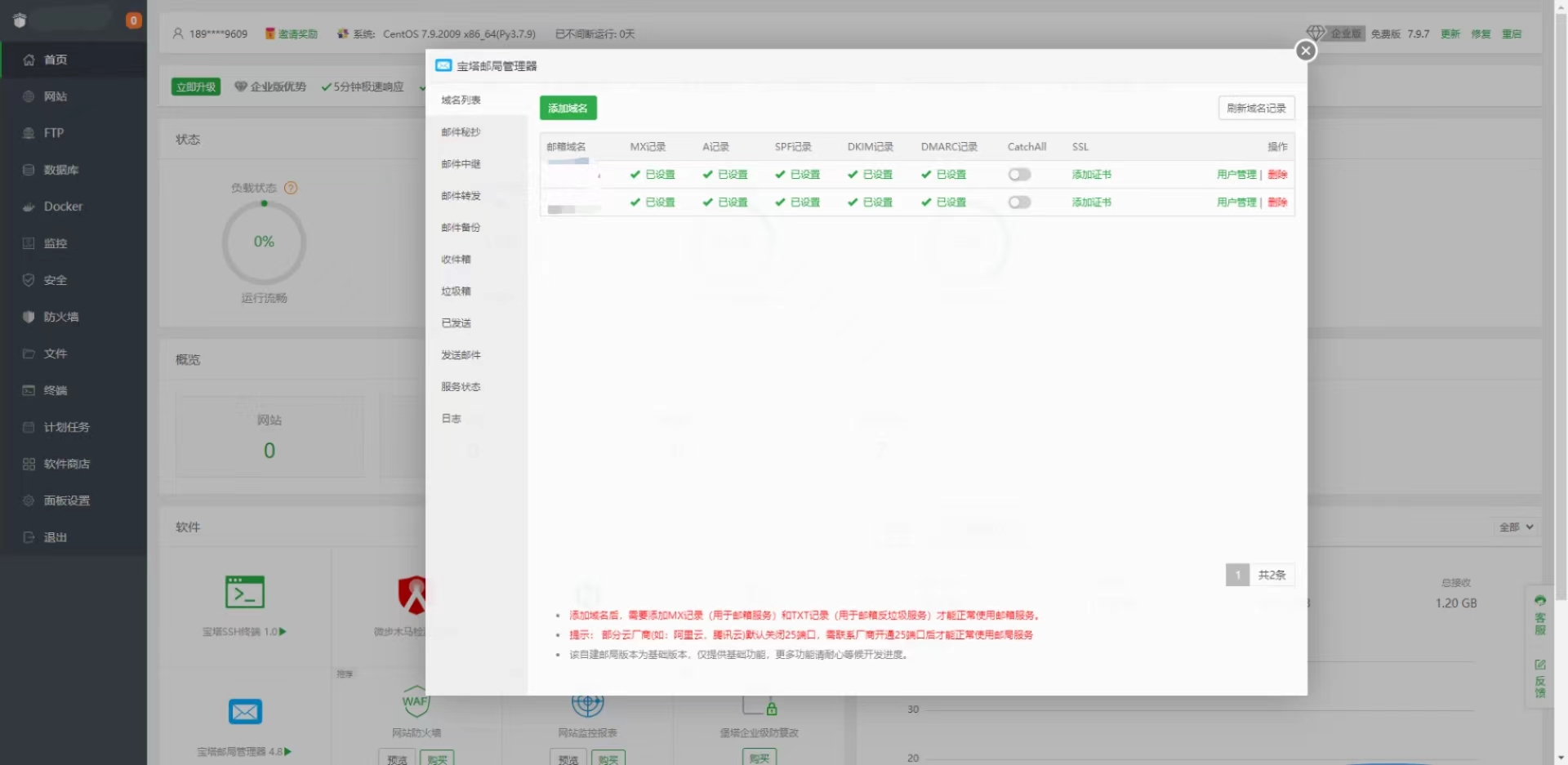Open 数据库 database icon in sidebar

pos(29,170)
